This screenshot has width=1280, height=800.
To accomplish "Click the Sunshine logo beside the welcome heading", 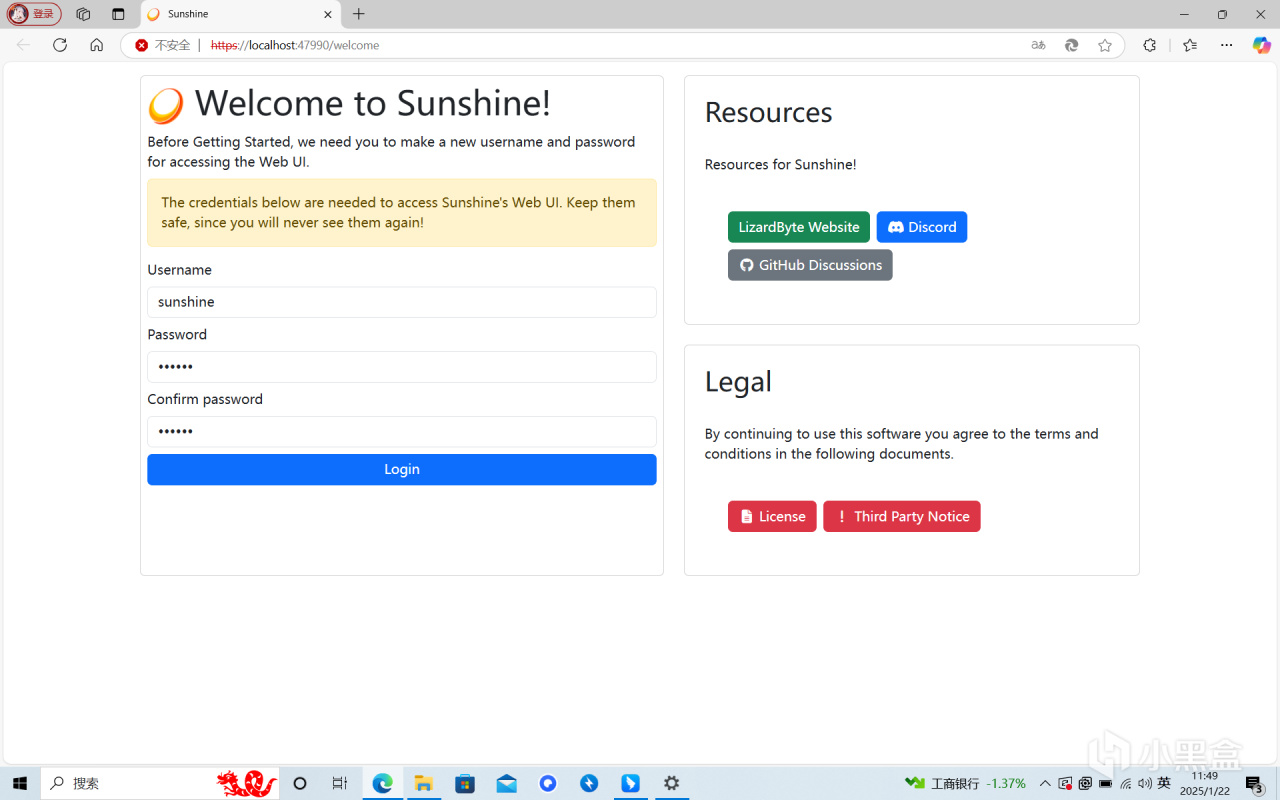I will 166,105.
